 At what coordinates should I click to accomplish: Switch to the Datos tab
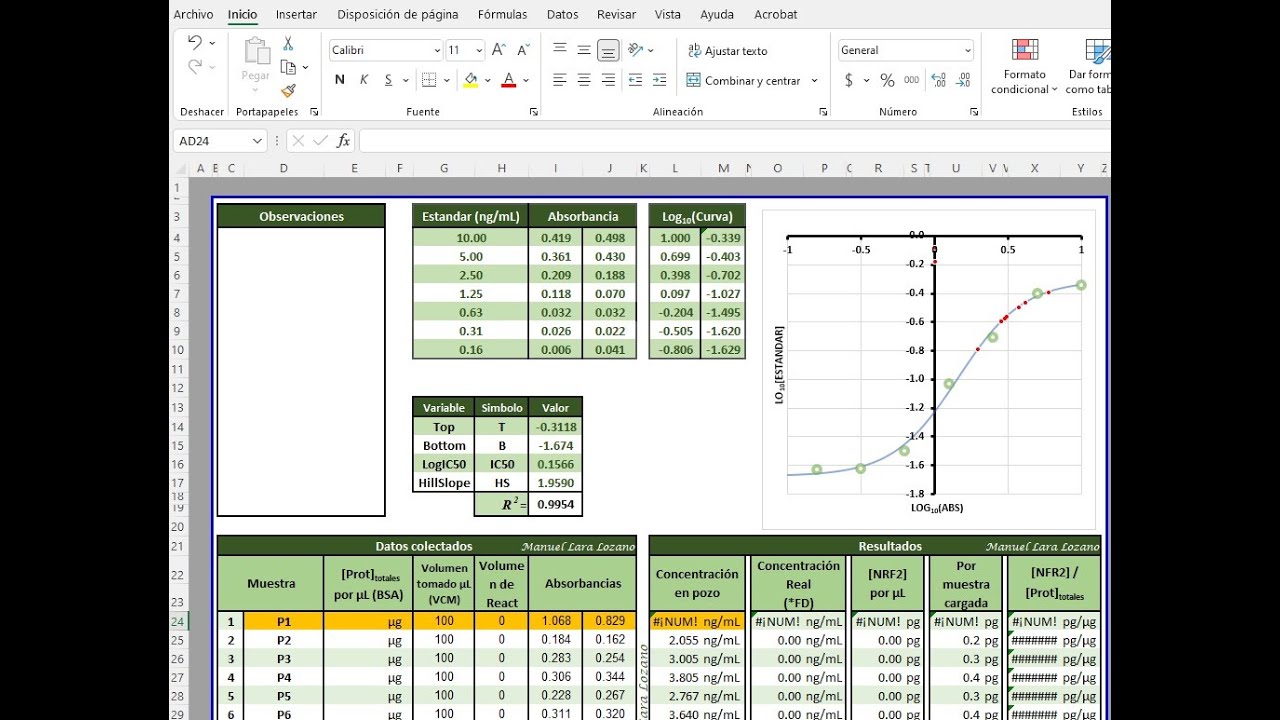562,15
